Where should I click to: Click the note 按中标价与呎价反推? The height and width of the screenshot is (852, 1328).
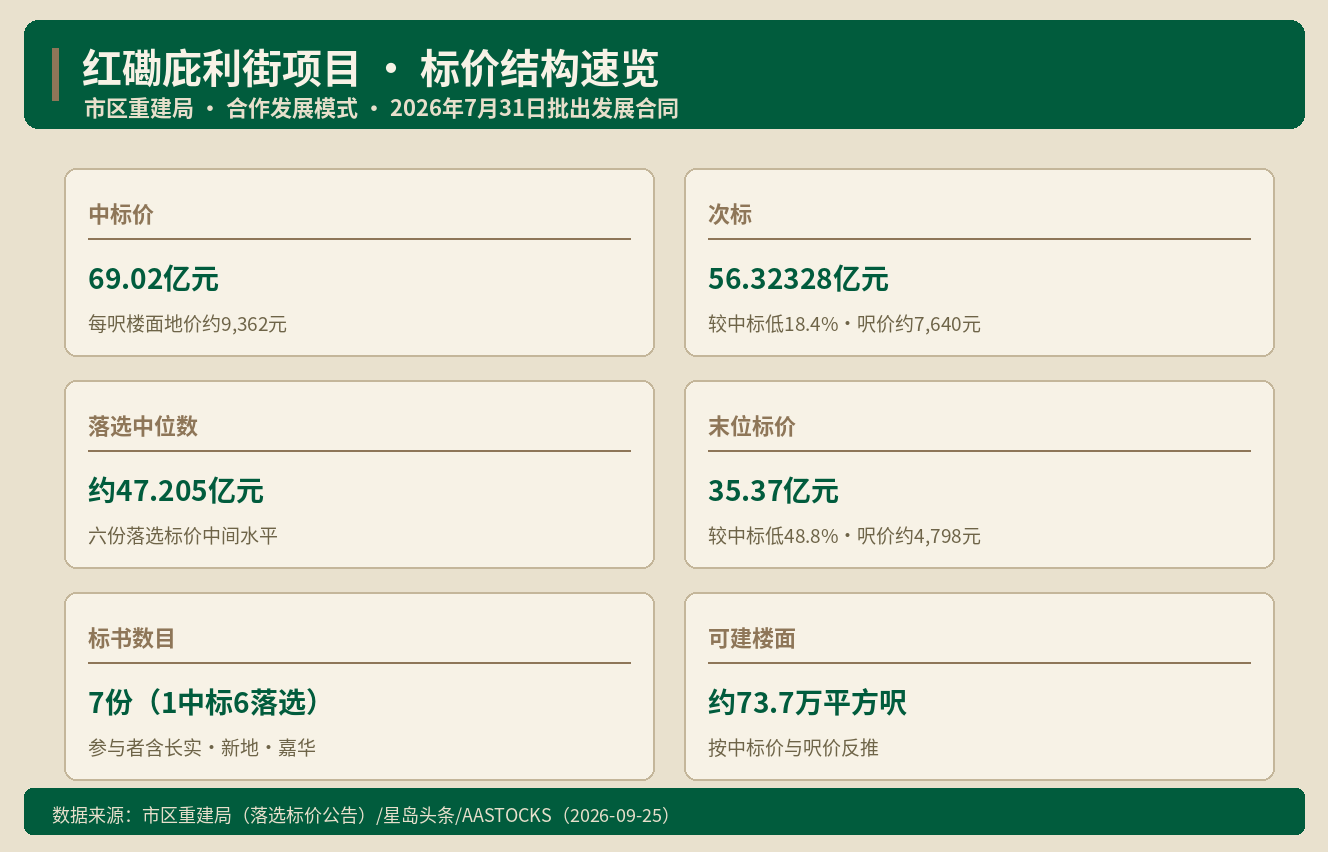pyautogui.click(x=793, y=748)
